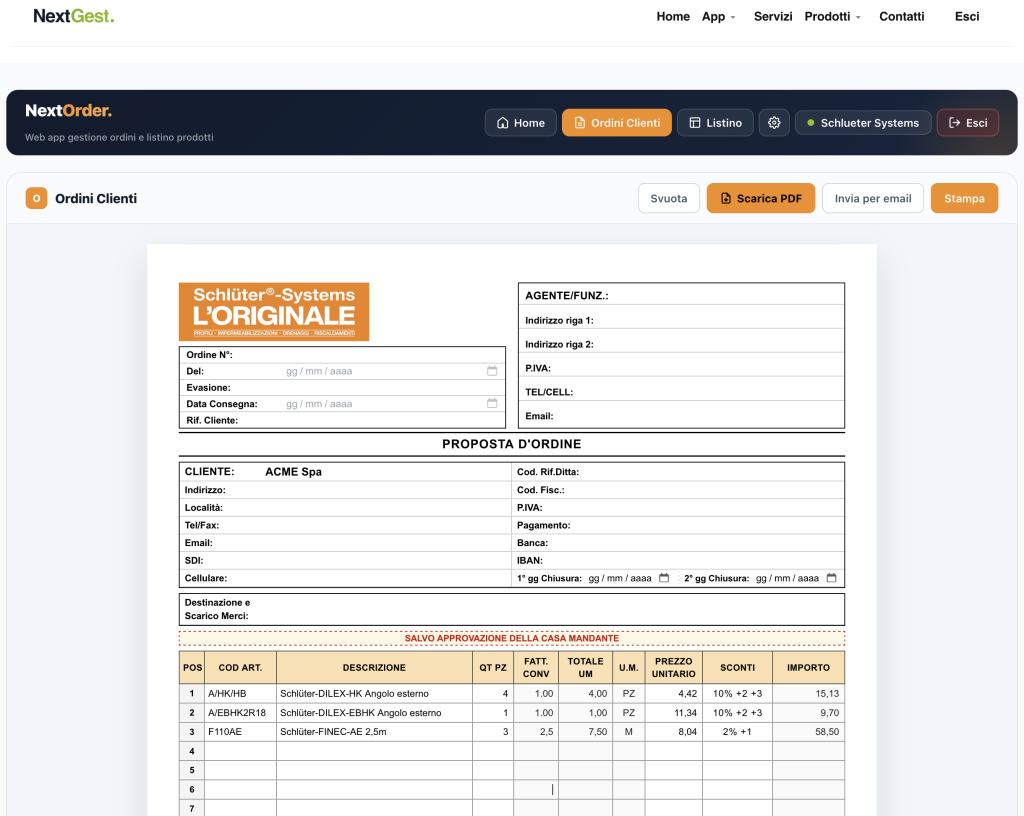Select the Ordini Clienti tab

[616, 123]
